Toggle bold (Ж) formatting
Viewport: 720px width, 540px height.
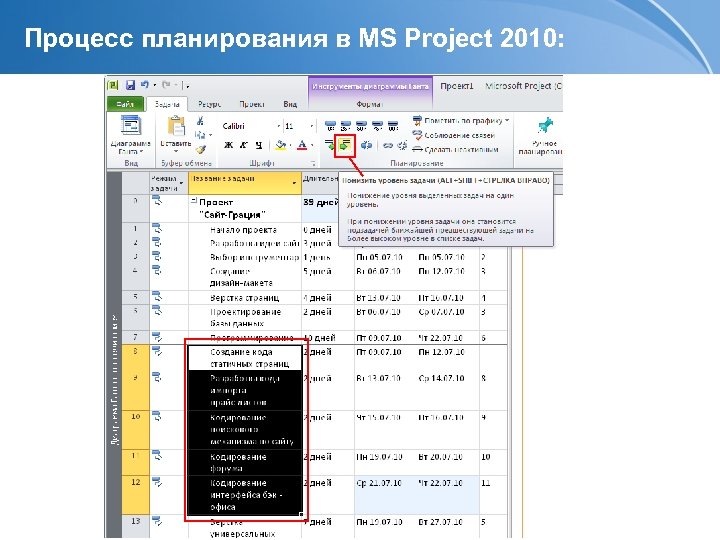[x=228, y=146]
